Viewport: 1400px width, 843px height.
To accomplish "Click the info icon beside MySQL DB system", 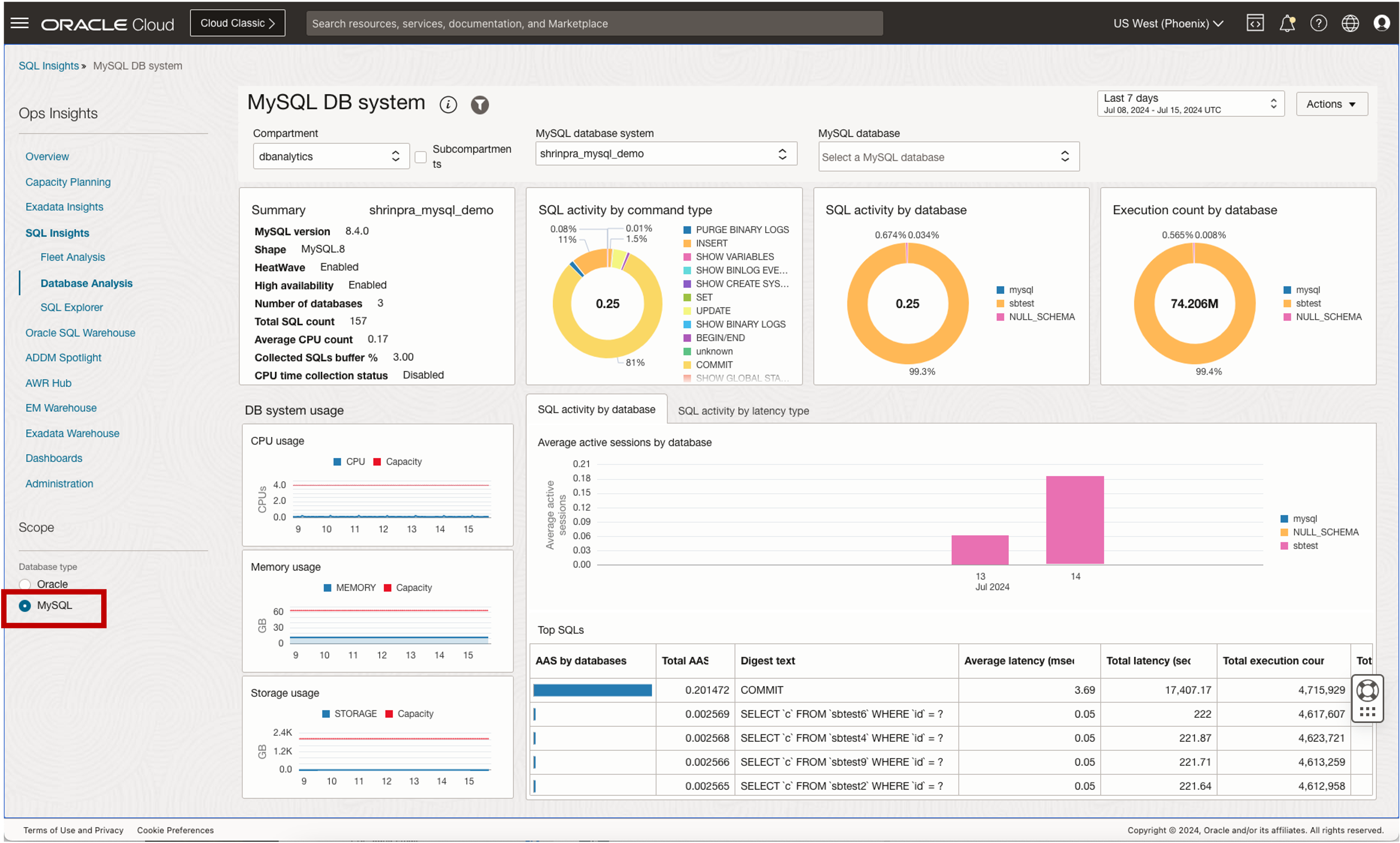I will pyautogui.click(x=448, y=105).
